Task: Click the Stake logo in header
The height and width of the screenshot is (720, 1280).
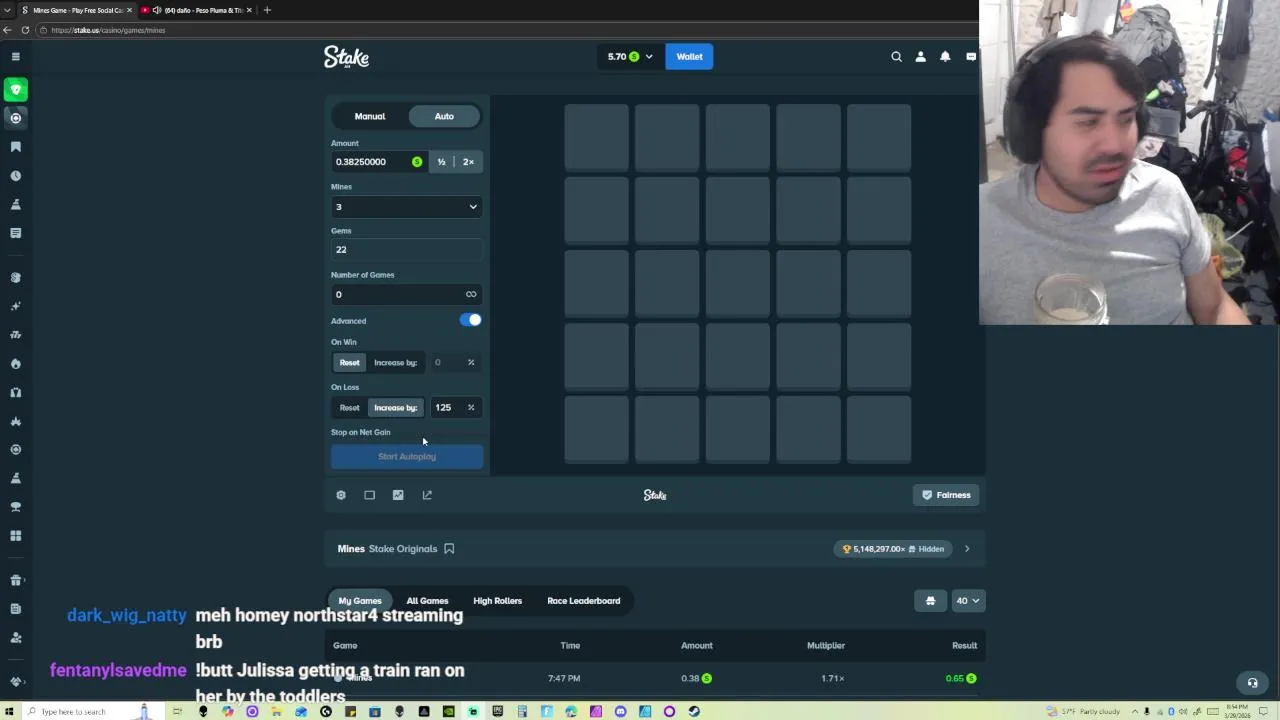Action: (x=346, y=57)
